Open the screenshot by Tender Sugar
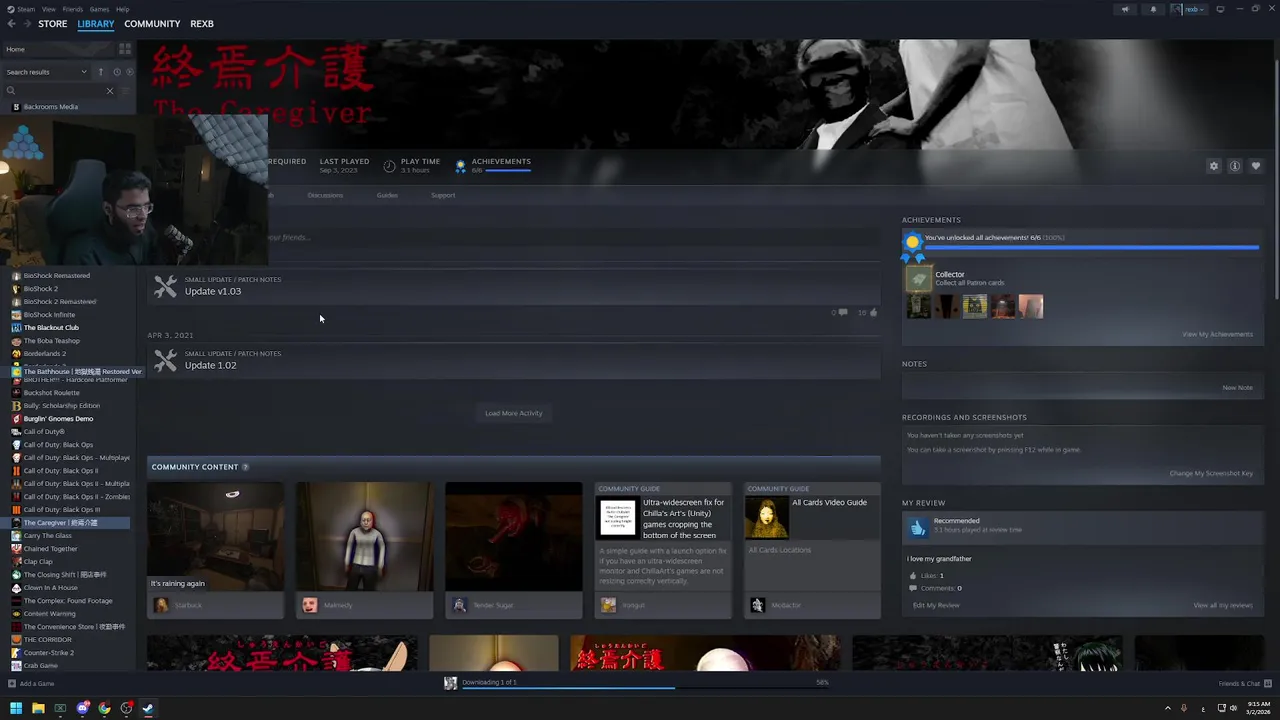 point(513,537)
